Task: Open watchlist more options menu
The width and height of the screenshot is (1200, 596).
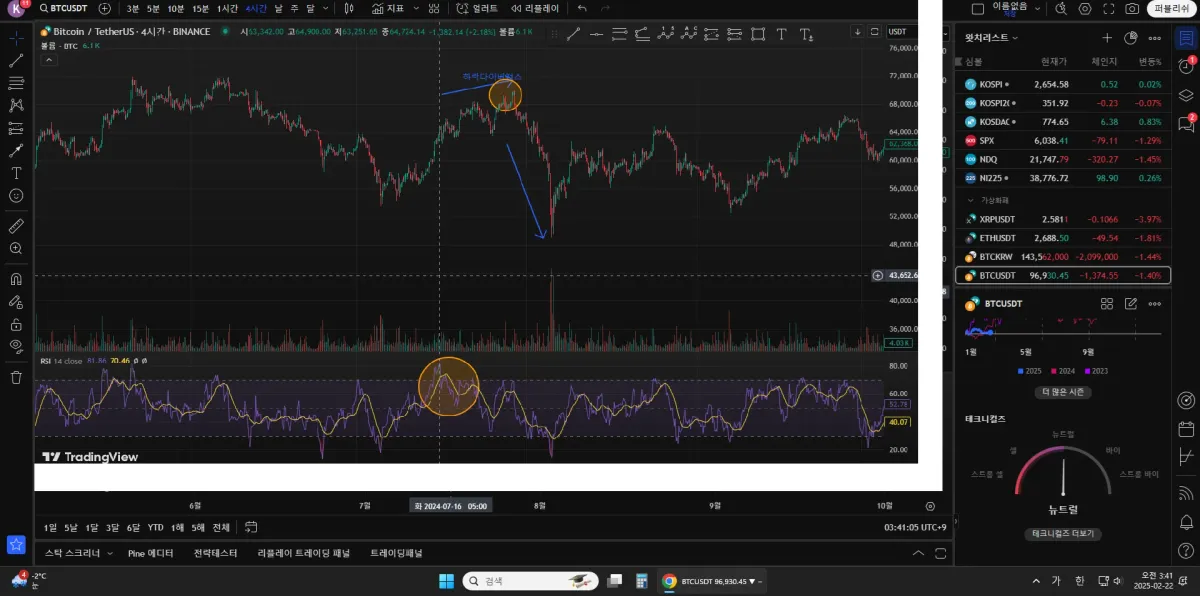Action: [1154, 38]
